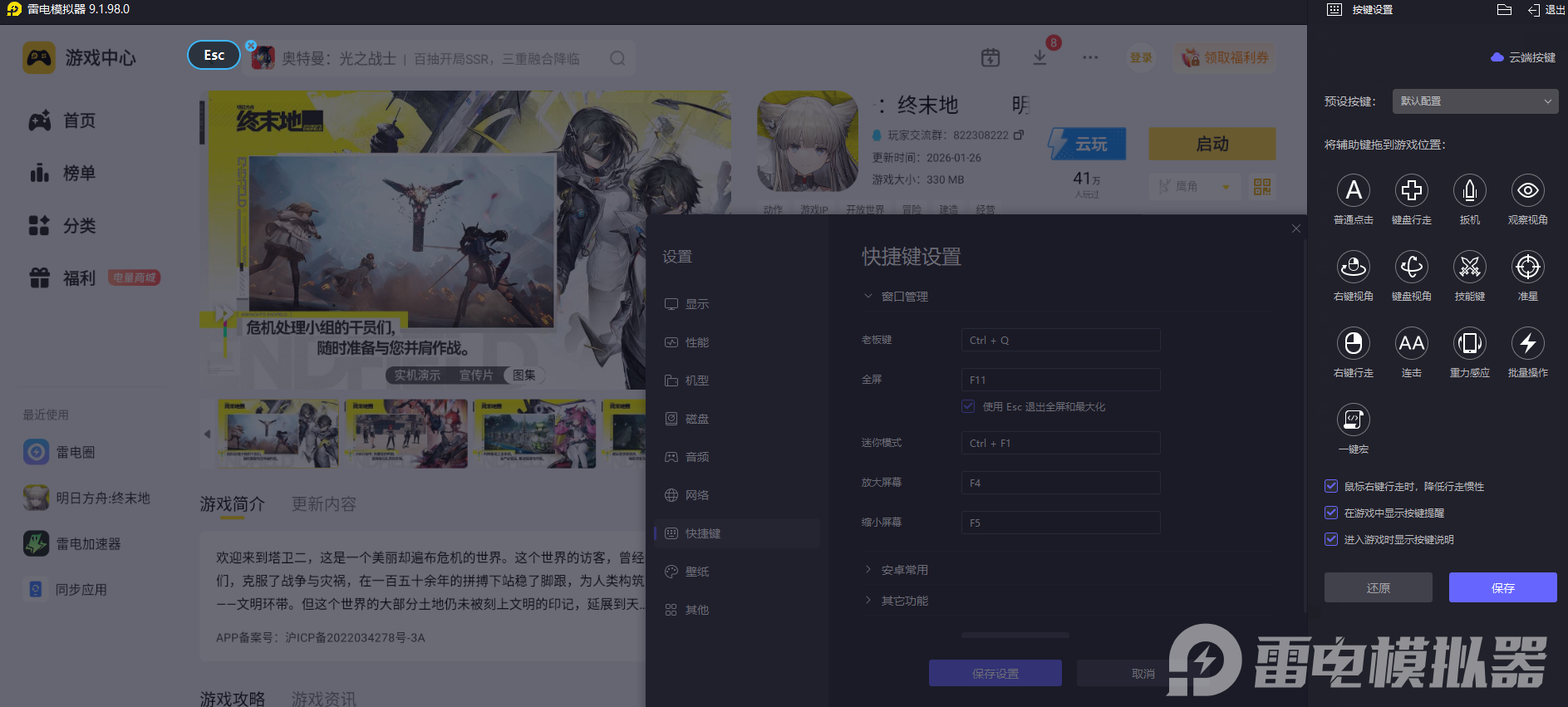Open 明日方舟:终末地 from recently used
Image resolution: width=1568 pixels, height=707 pixels.
tap(87, 498)
